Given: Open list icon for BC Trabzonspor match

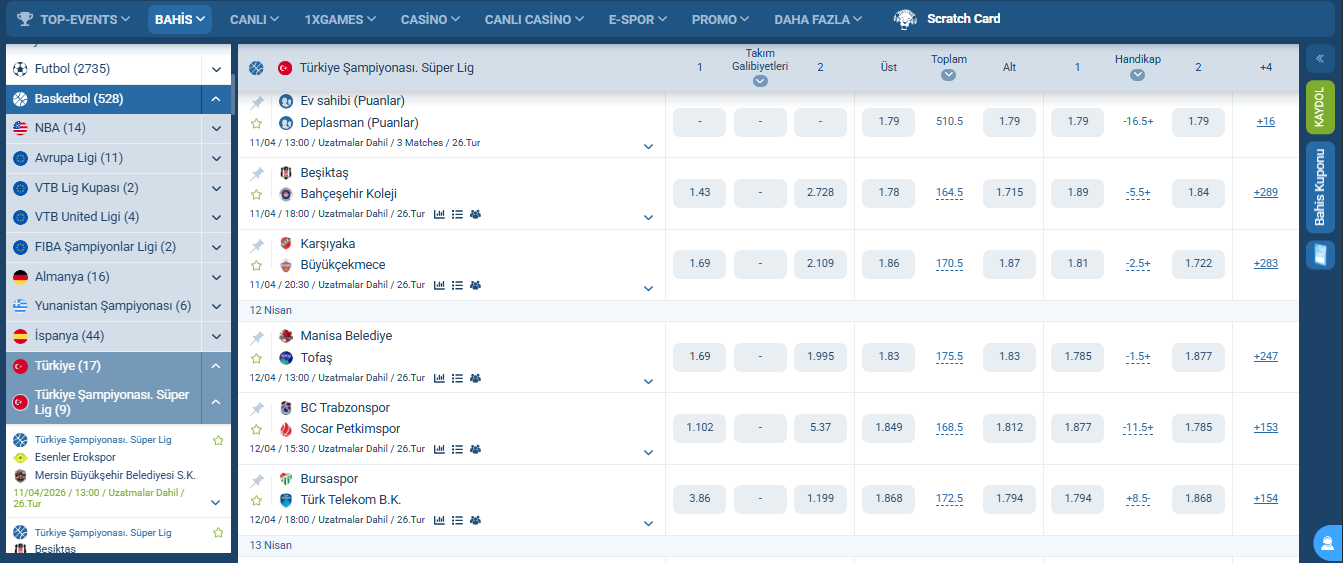Looking at the screenshot, I should point(457,450).
